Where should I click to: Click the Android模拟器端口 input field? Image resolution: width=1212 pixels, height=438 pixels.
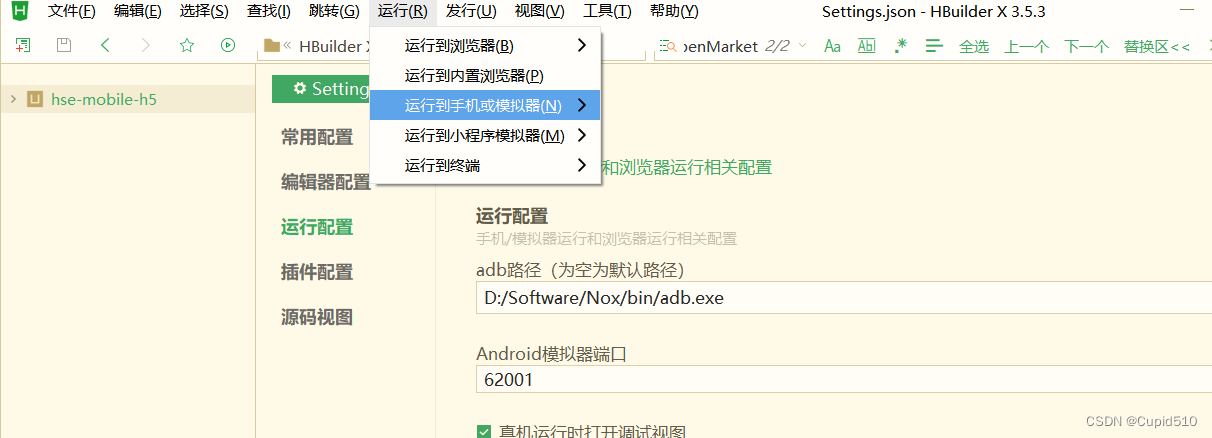[x=843, y=380]
